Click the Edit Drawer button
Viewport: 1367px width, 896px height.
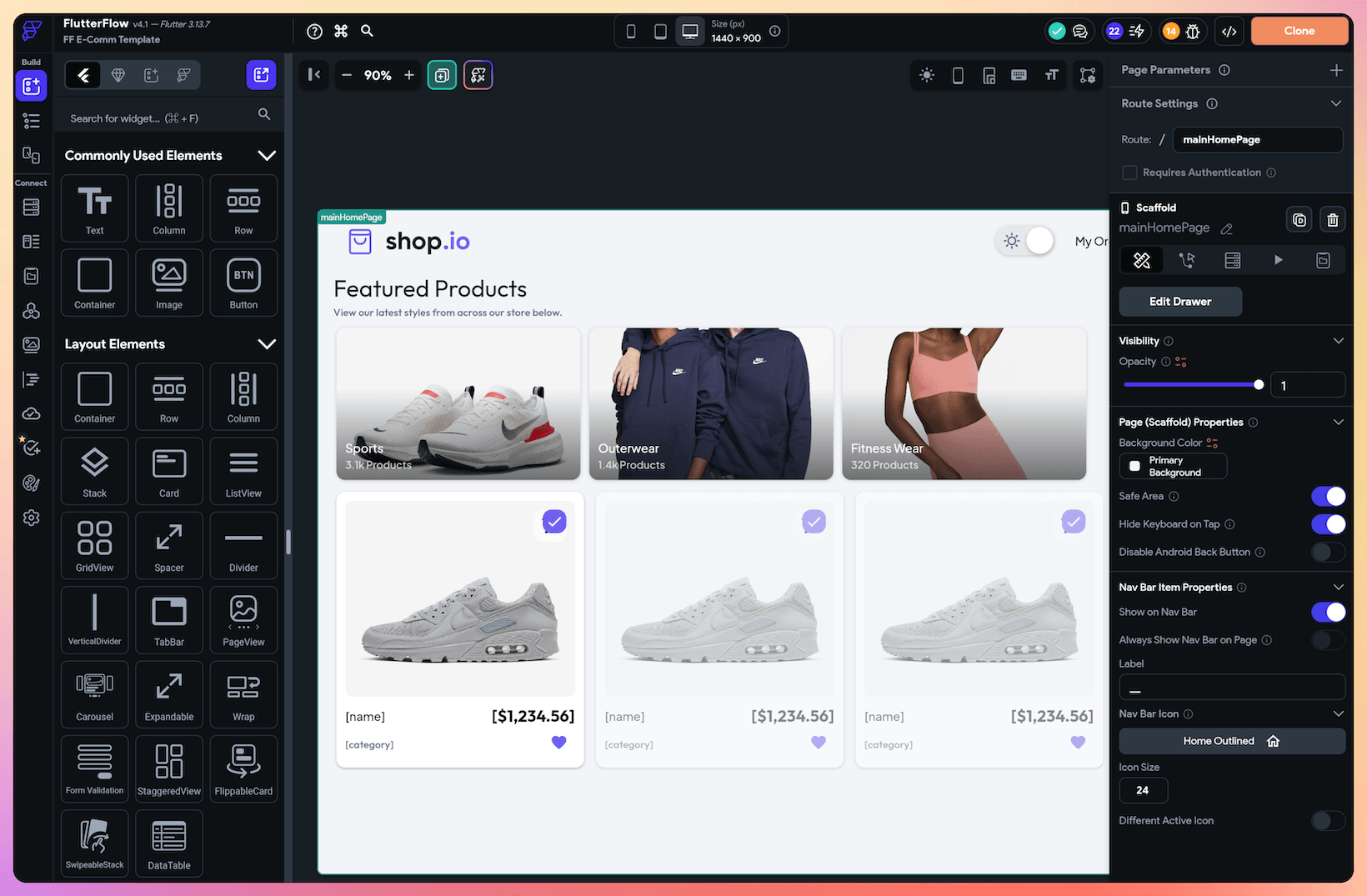1179,302
